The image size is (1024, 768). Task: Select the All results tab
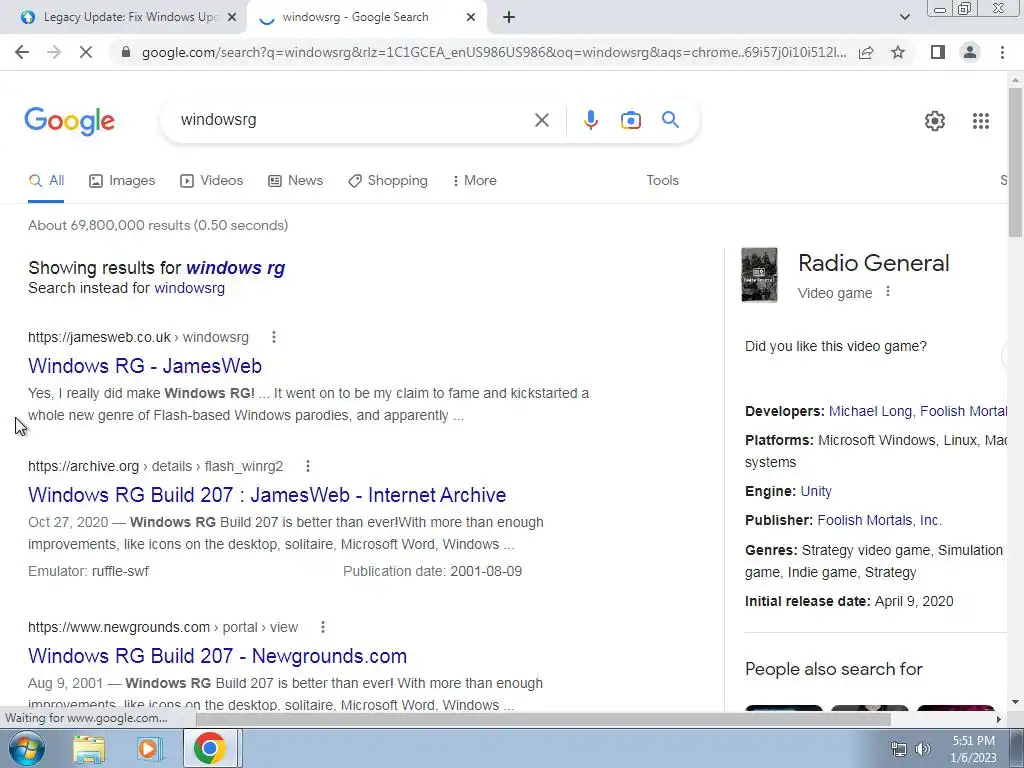(46, 181)
